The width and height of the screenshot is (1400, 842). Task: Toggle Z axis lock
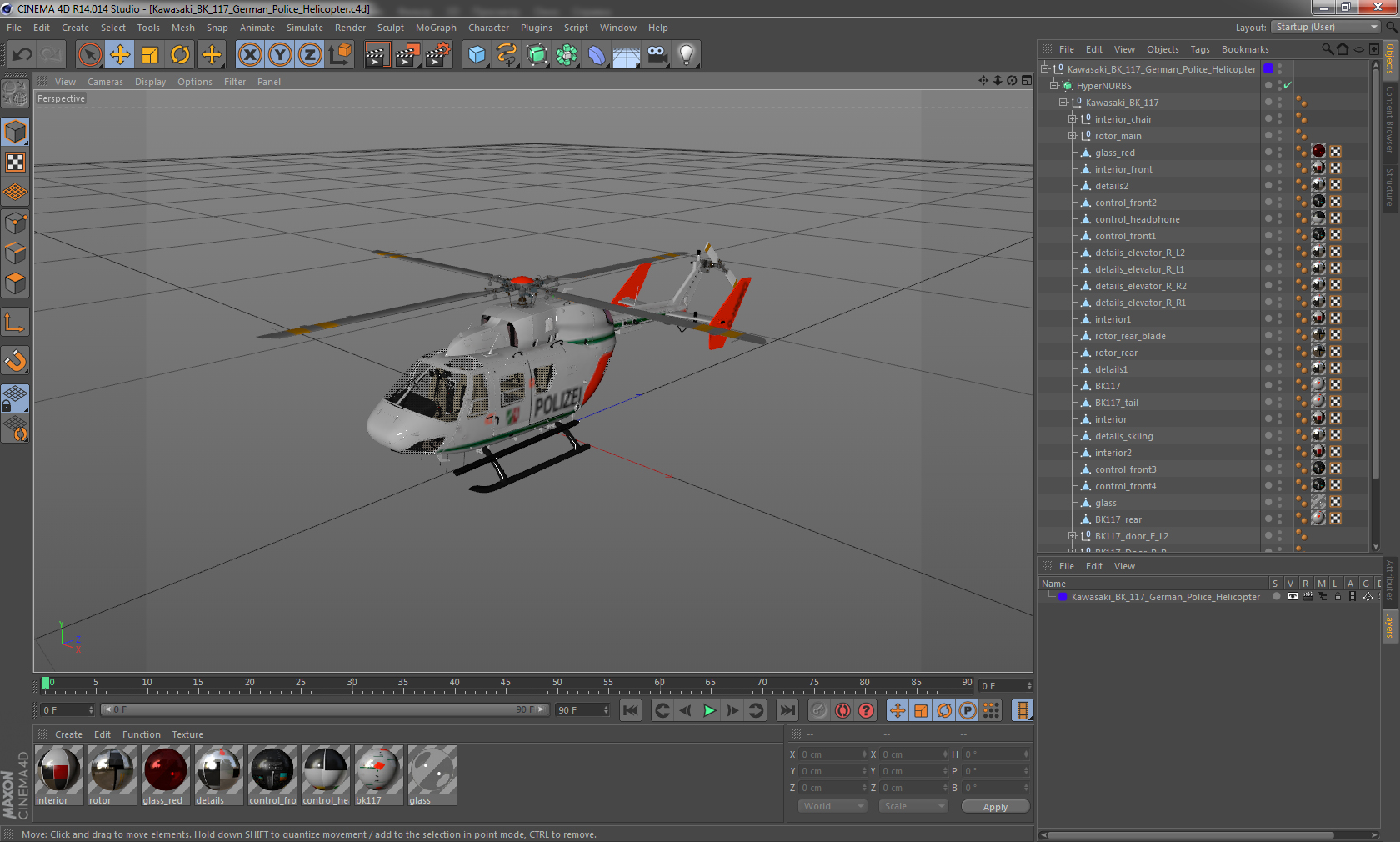310,55
